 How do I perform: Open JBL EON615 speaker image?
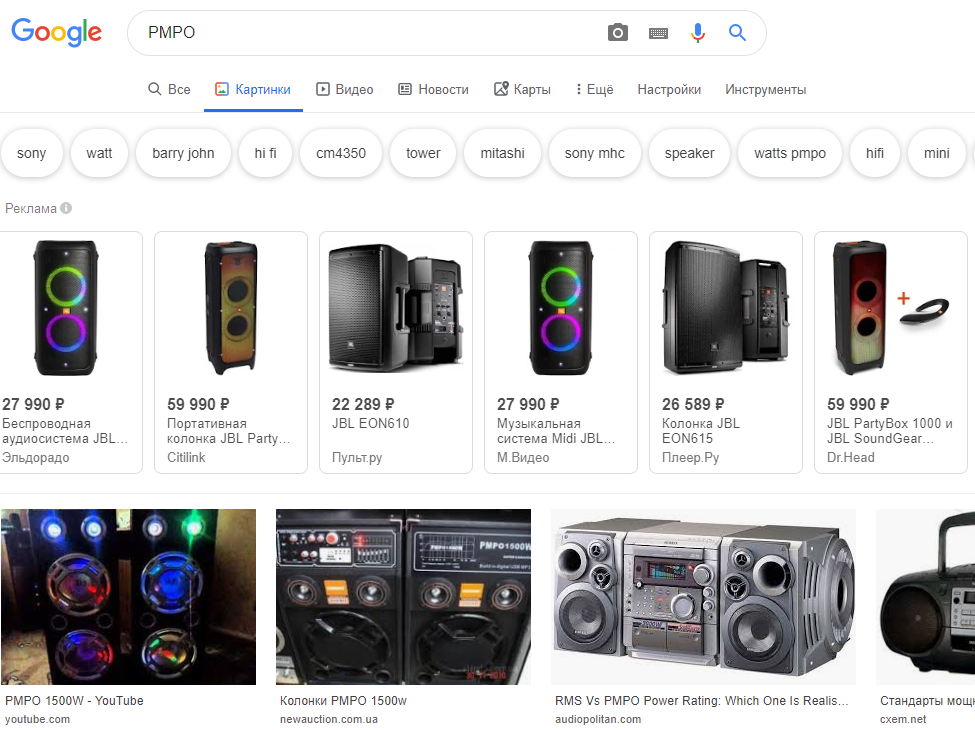click(x=726, y=308)
